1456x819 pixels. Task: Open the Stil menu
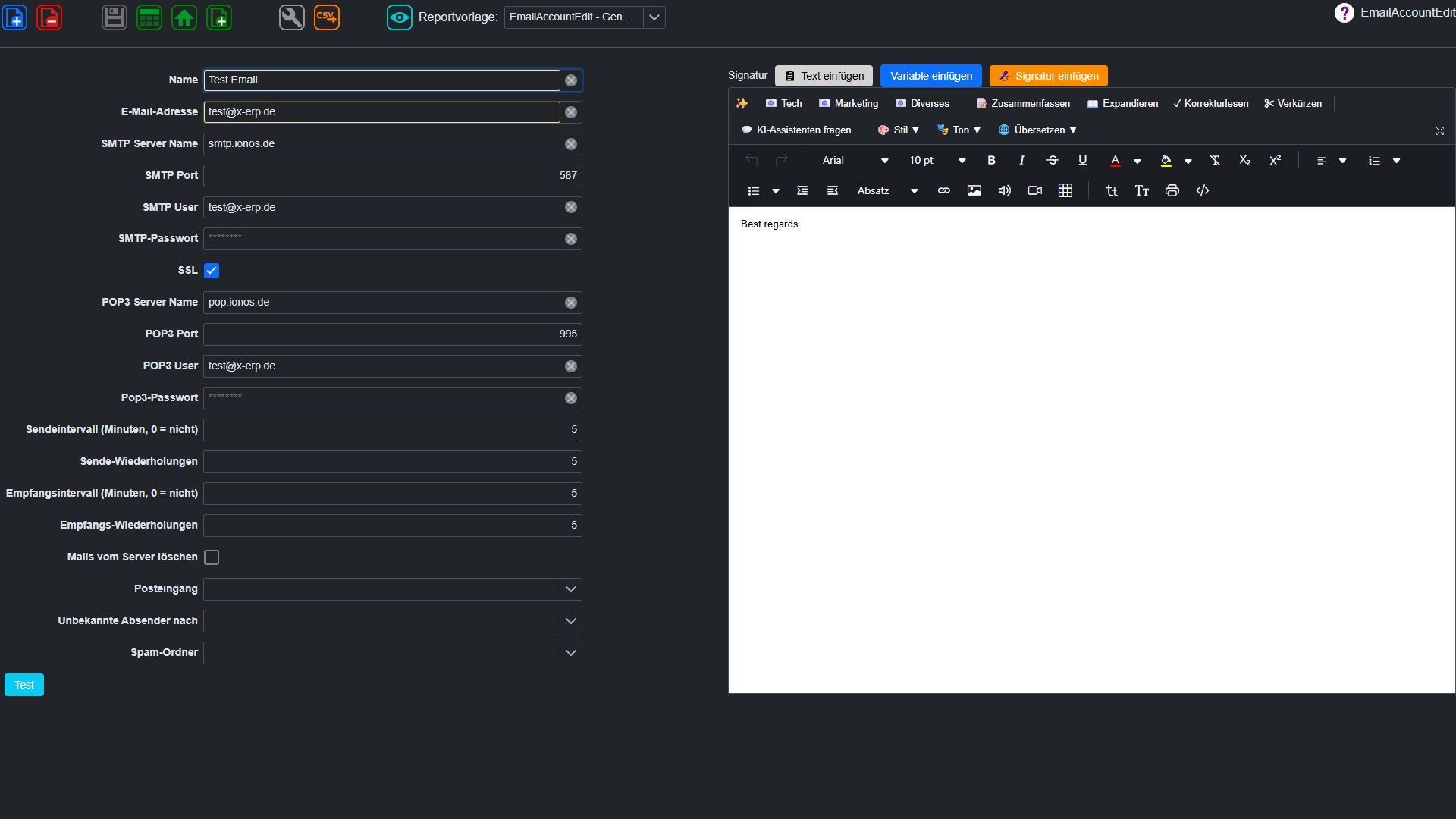pos(899,130)
